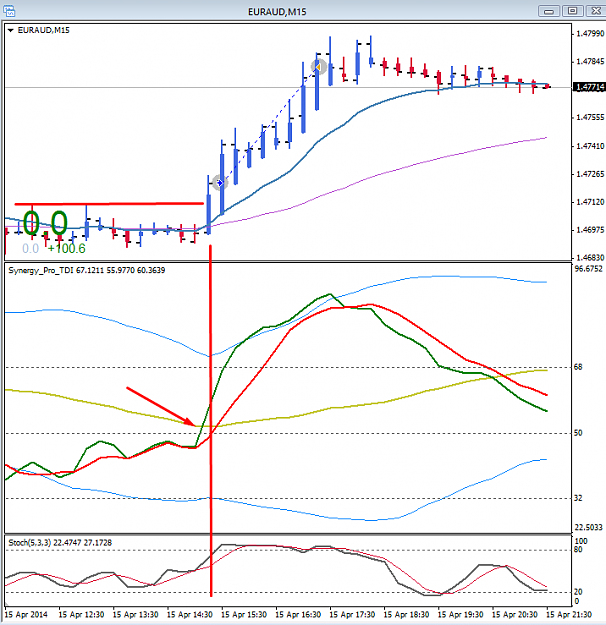Expand the EURAUD,M15 chart dropdown triangle
This screenshot has width=606, height=625.
point(10,30)
